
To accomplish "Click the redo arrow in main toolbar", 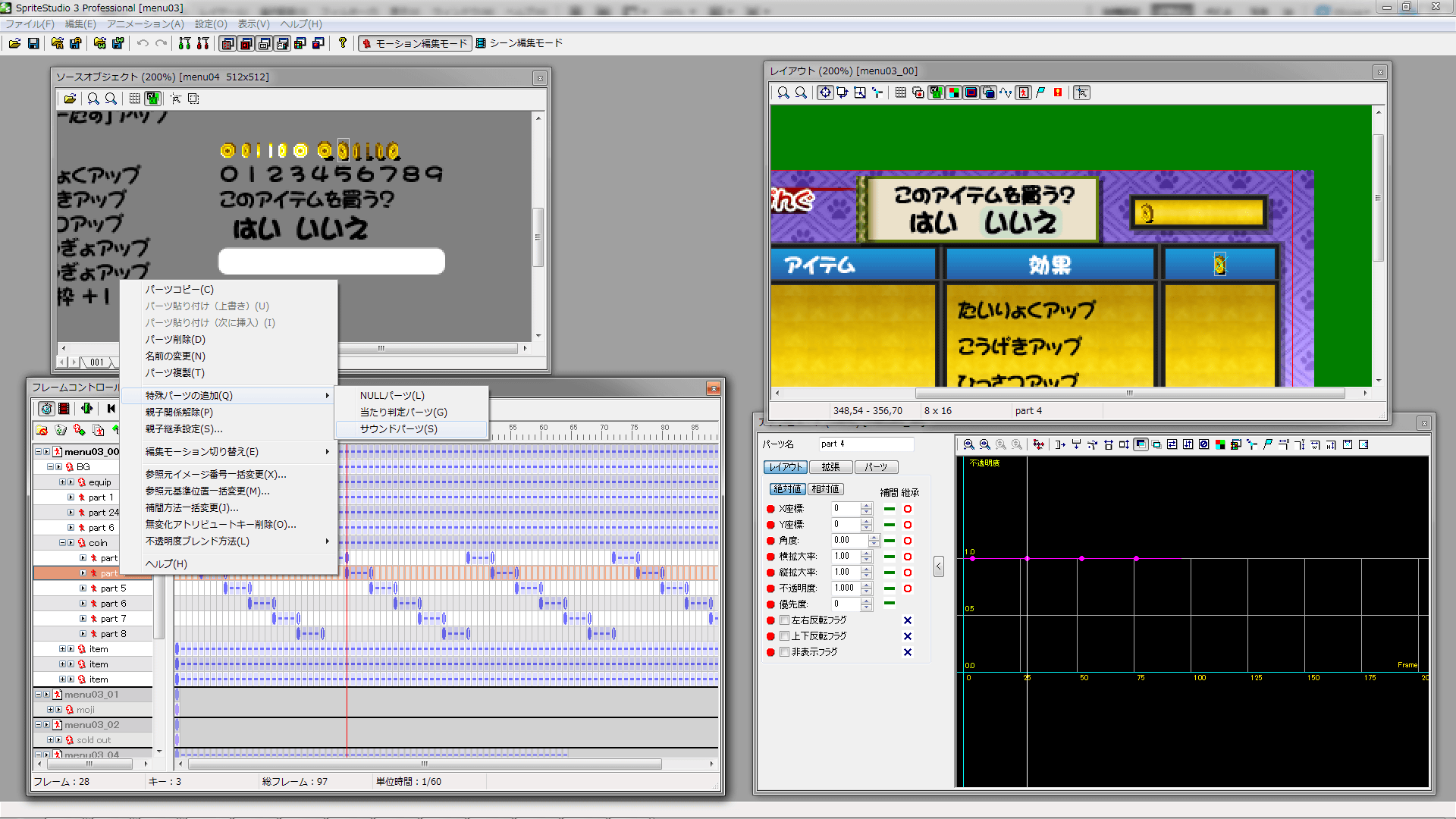I will coord(161,43).
